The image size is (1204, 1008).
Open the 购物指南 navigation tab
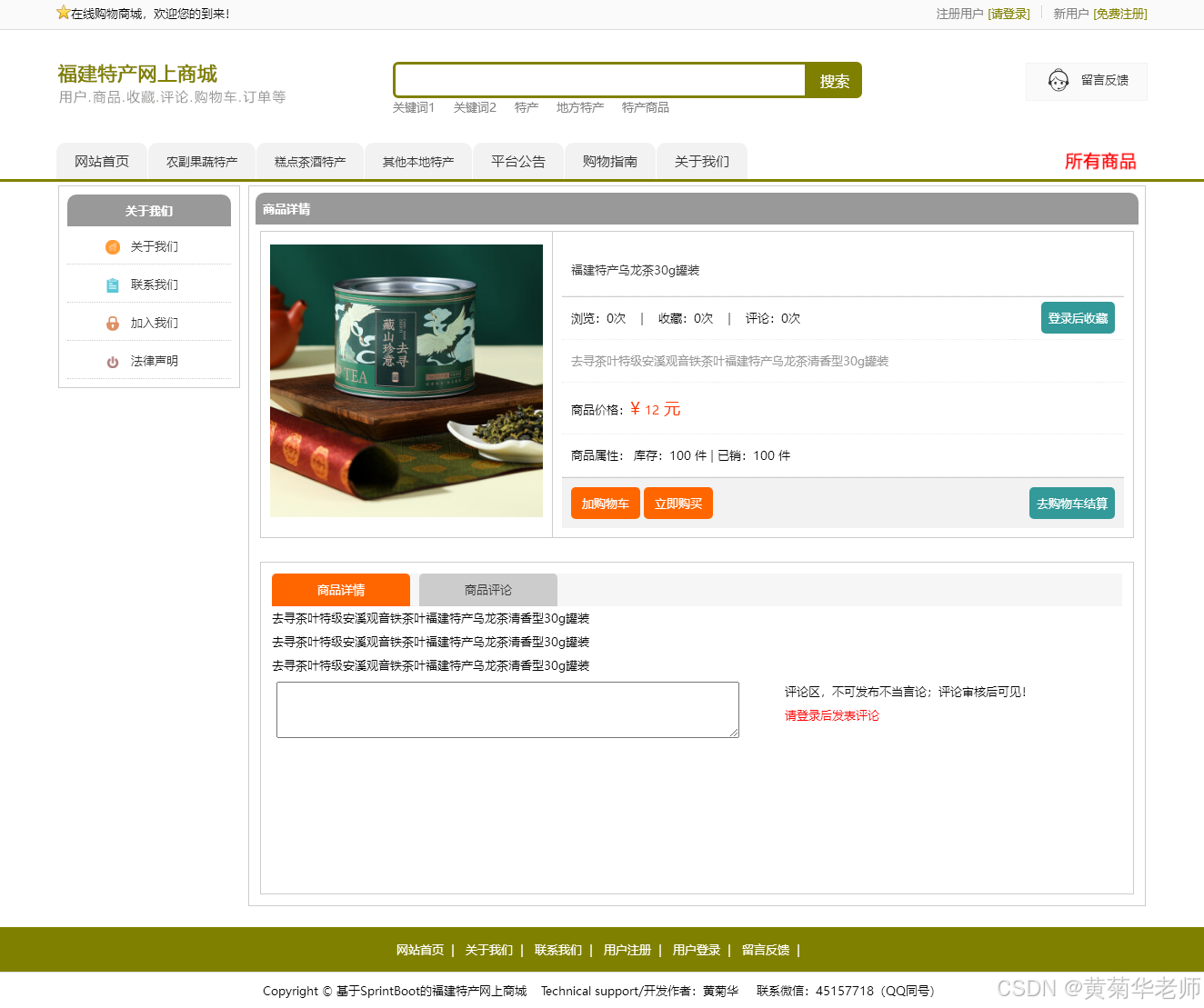(x=610, y=161)
